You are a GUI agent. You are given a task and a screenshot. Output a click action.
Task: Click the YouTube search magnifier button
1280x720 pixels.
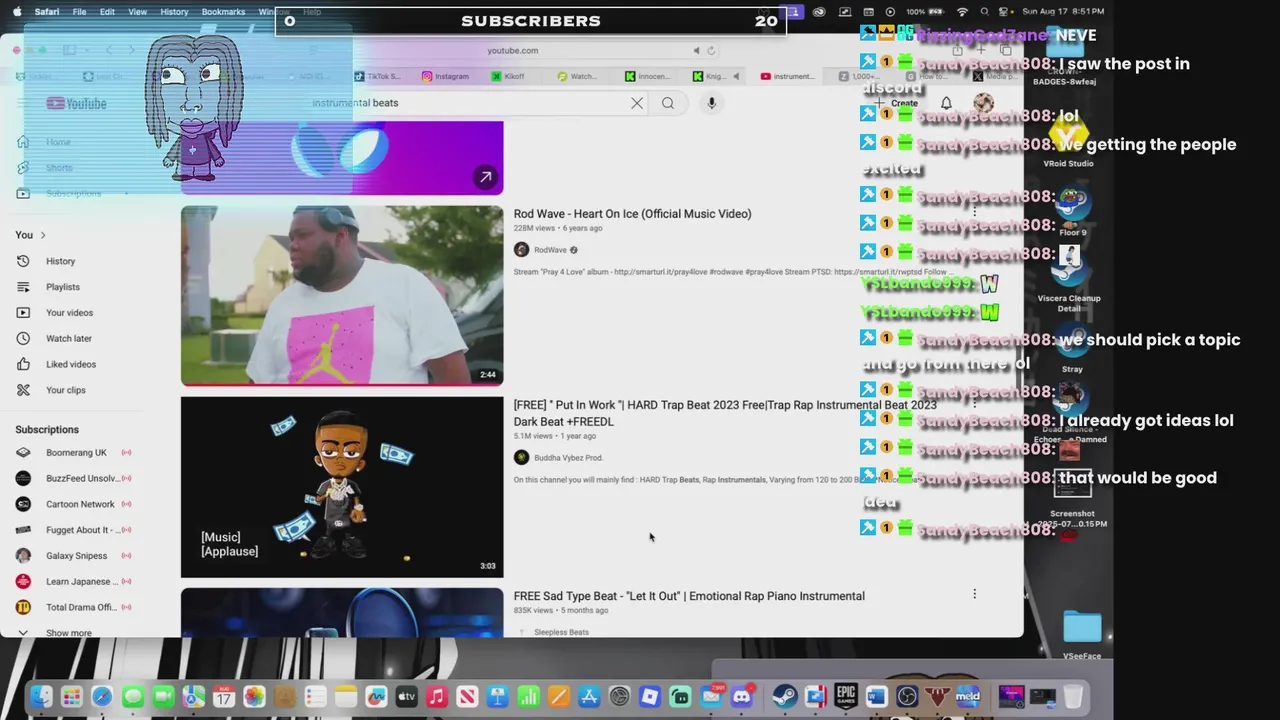tap(668, 103)
